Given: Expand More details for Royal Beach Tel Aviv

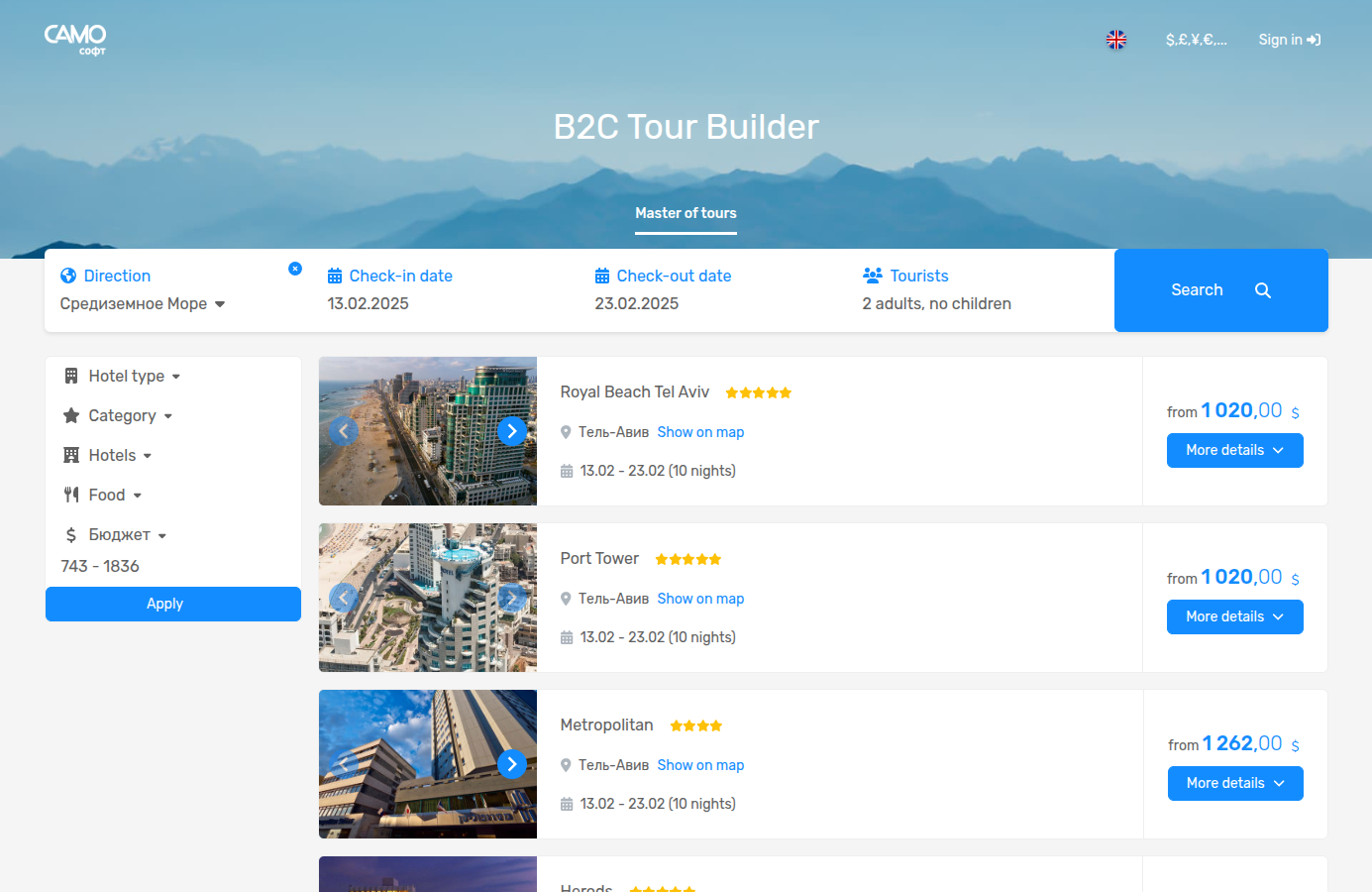Looking at the screenshot, I should point(1235,450).
